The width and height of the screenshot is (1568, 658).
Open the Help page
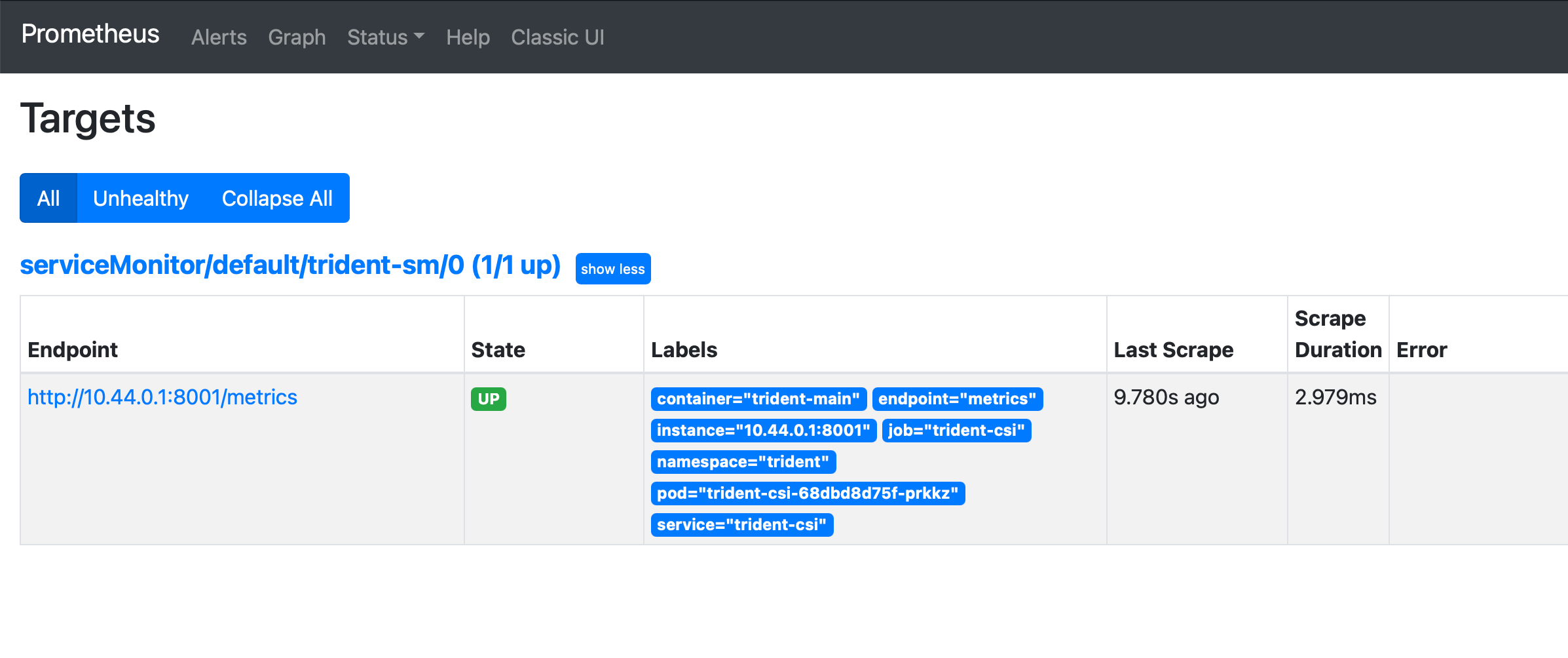(468, 37)
